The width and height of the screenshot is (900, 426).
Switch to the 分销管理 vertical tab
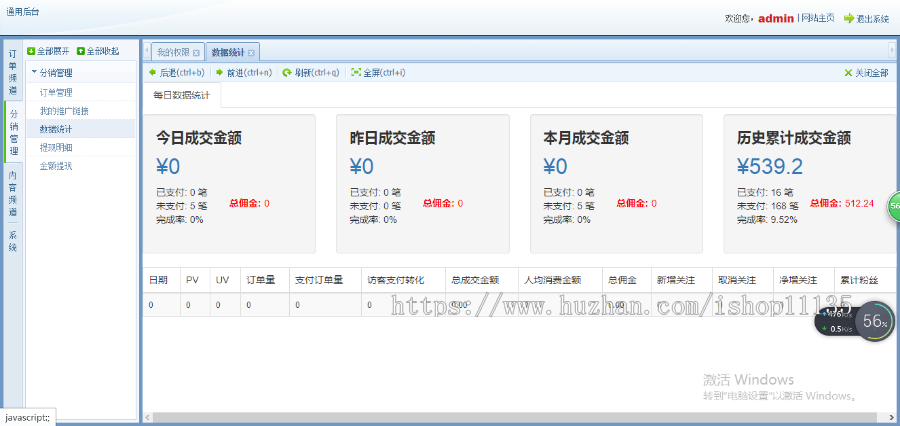click(x=13, y=132)
